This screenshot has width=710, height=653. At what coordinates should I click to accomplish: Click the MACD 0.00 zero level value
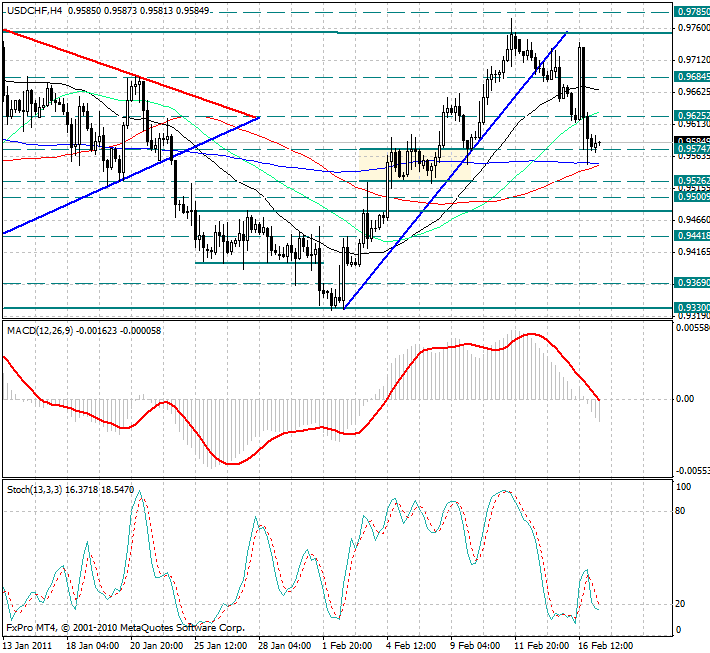685,399
